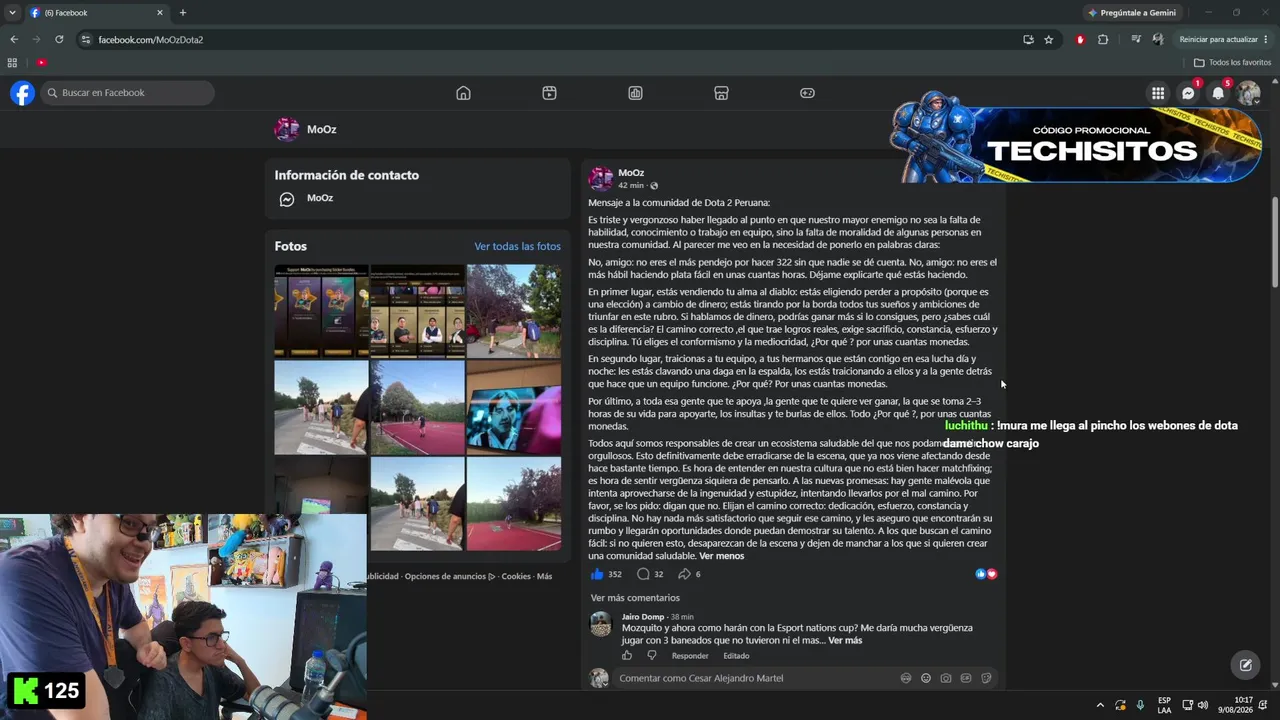Go back to the previous page
The height and width of the screenshot is (720, 1280).
click(x=14, y=40)
